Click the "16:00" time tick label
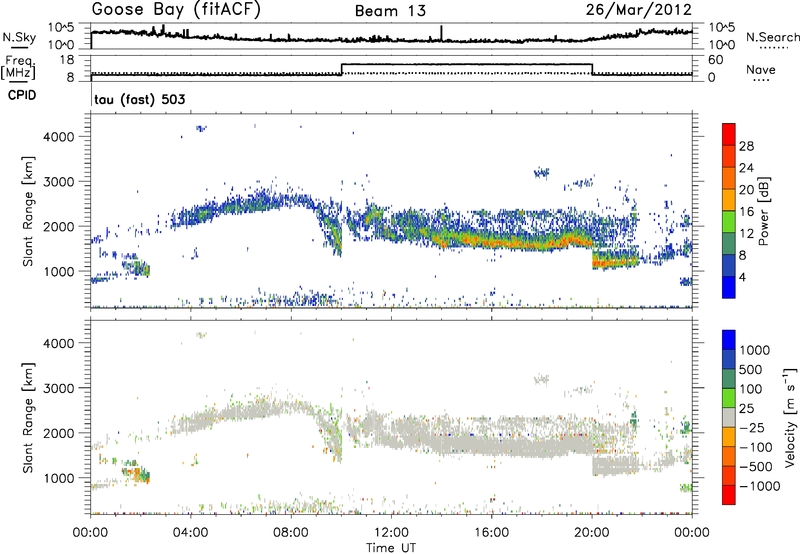 pyautogui.click(x=491, y=533)
